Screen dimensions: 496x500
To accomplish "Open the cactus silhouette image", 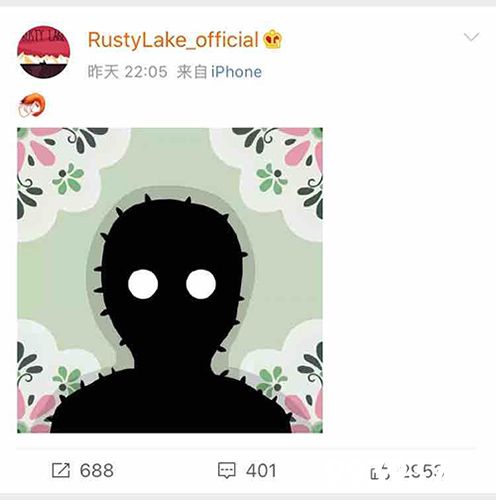I will (170, 280).
